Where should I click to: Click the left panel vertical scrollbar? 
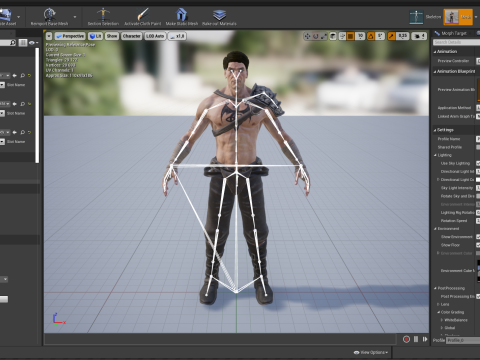(x=37, y=106)
